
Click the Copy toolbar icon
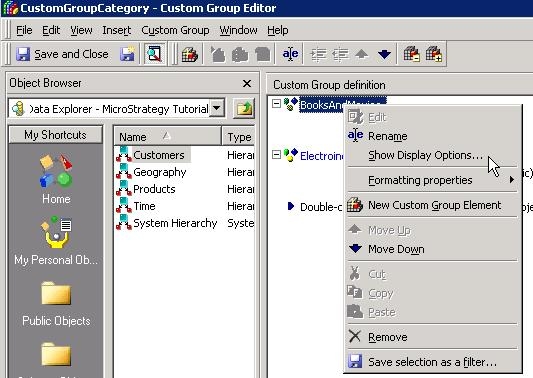[240, 54]
